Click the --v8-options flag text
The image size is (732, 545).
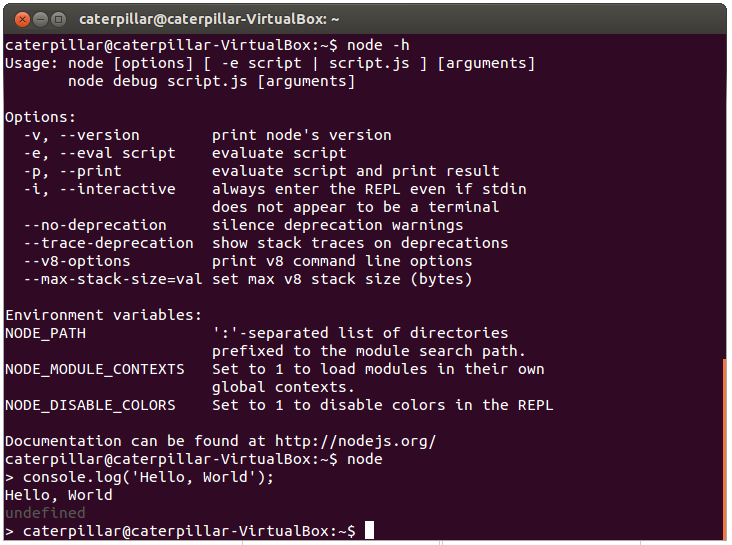pyautogui.click(x=77, y=261)
